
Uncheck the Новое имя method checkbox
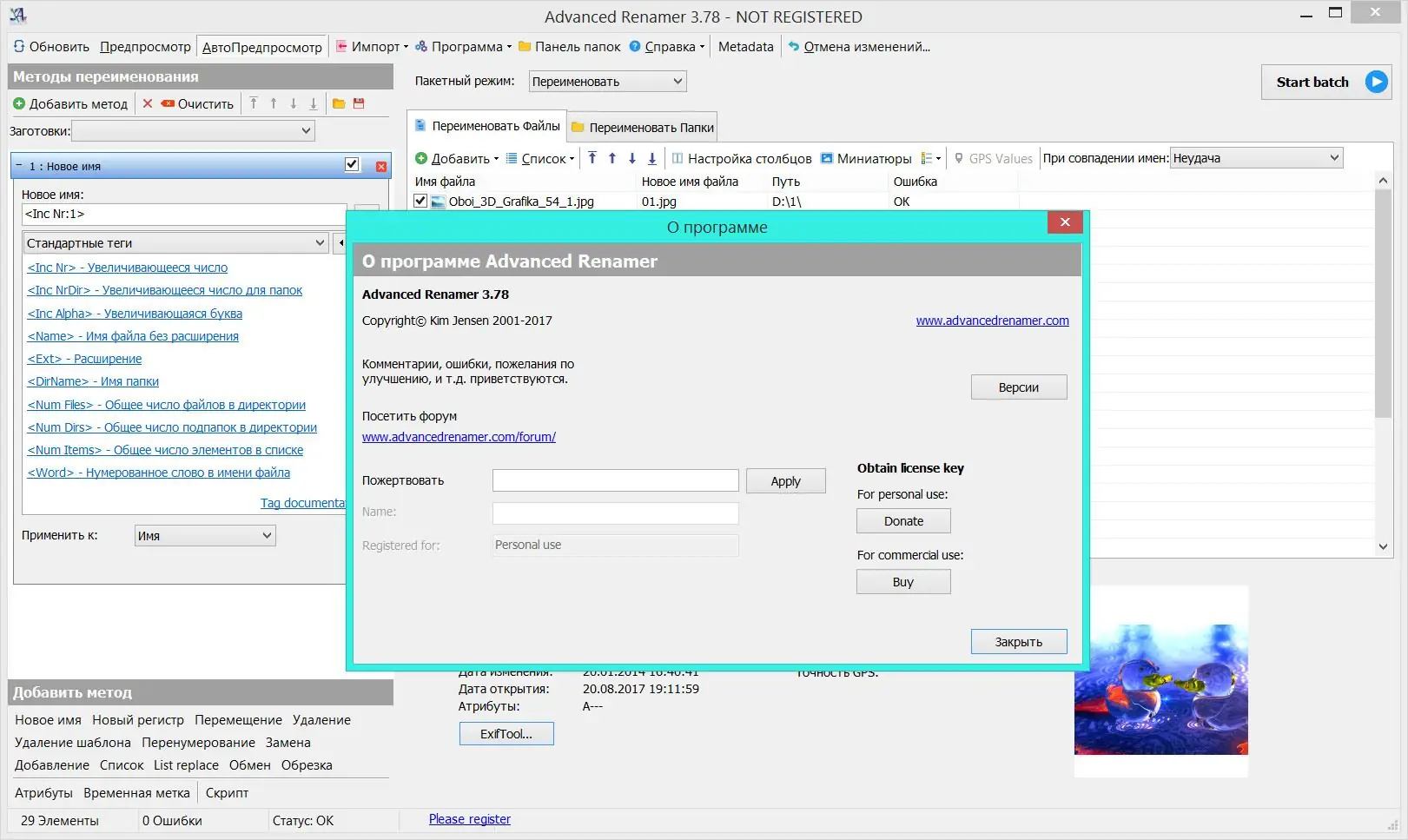click(x=352, y=165)
